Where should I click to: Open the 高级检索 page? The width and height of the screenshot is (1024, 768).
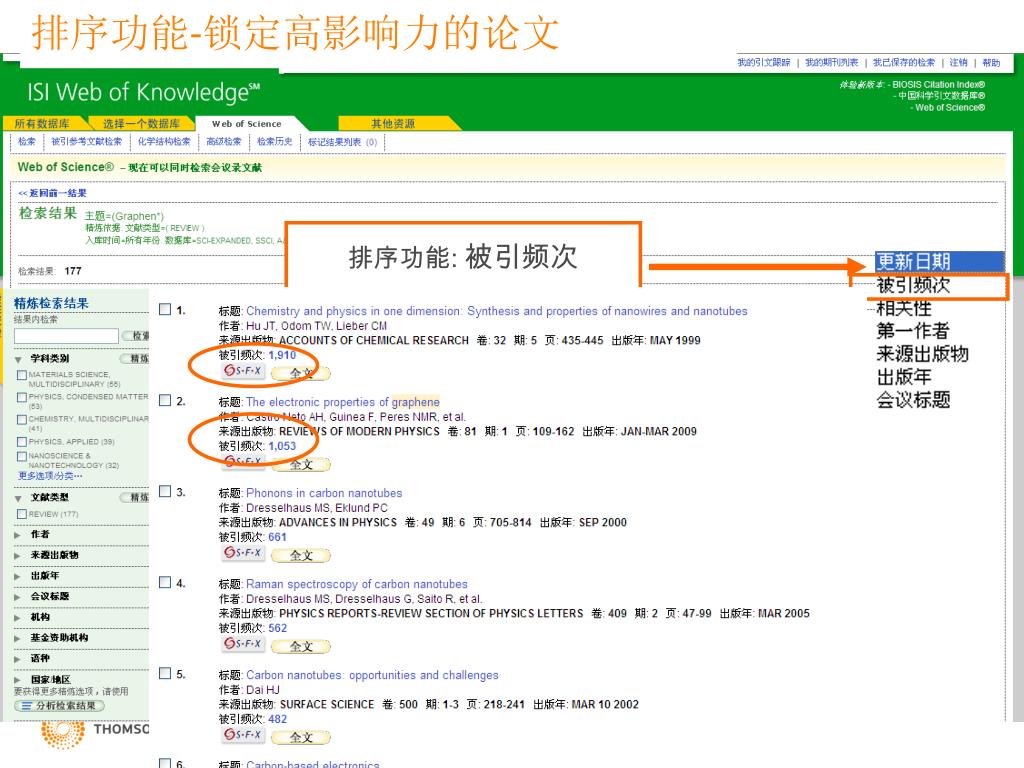pyautogui.click(x=224, y=142)
